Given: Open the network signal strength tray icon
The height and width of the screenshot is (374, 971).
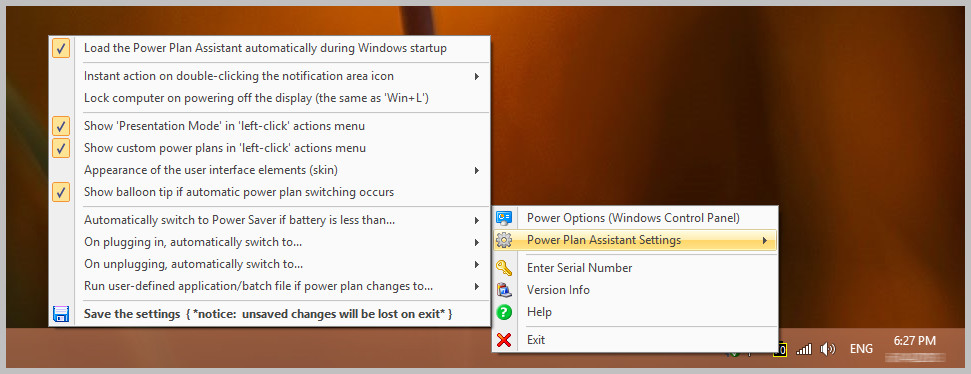Looking at the screenshot, I should [804, 349].
